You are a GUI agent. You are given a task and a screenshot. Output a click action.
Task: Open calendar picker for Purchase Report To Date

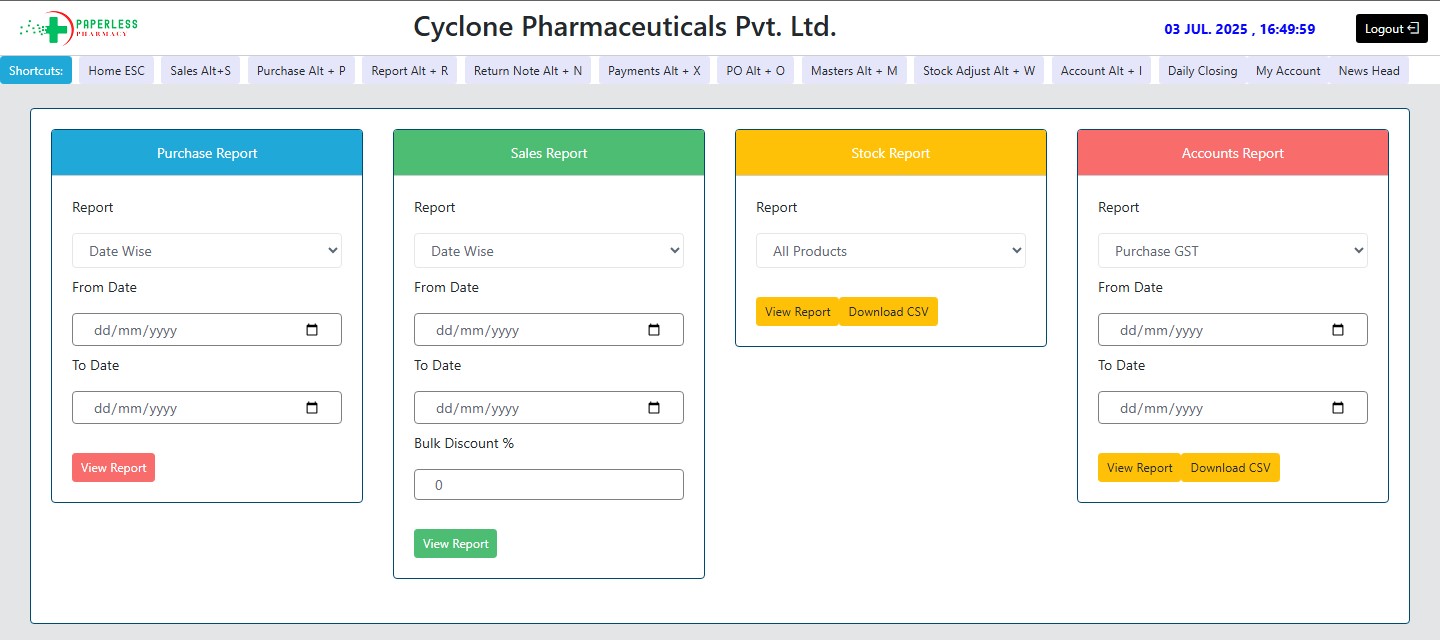point(311,408)
